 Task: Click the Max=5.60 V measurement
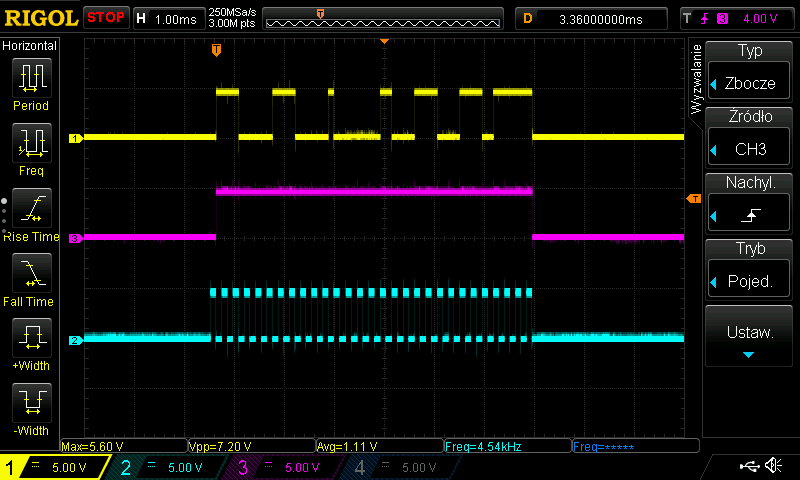(x=124, y=446)
